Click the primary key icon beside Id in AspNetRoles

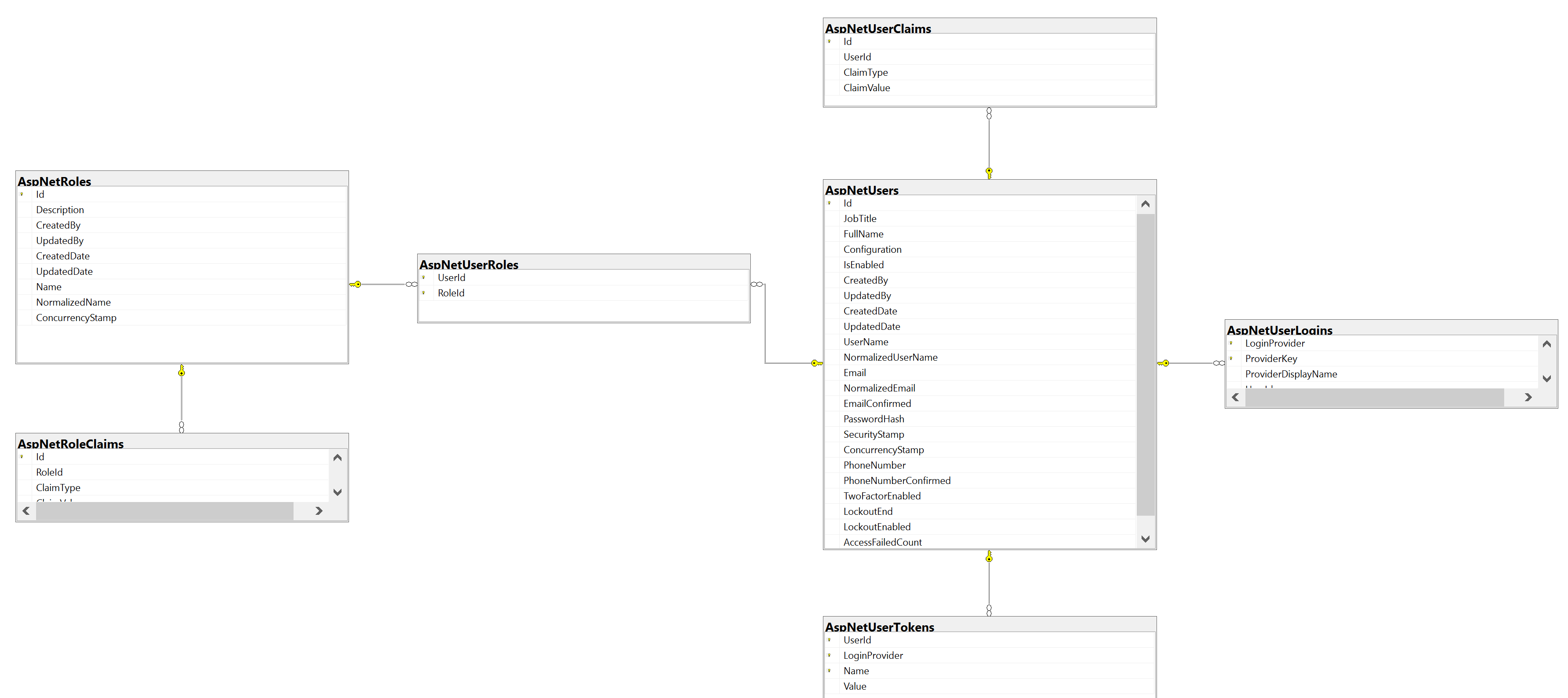(22, 194)
